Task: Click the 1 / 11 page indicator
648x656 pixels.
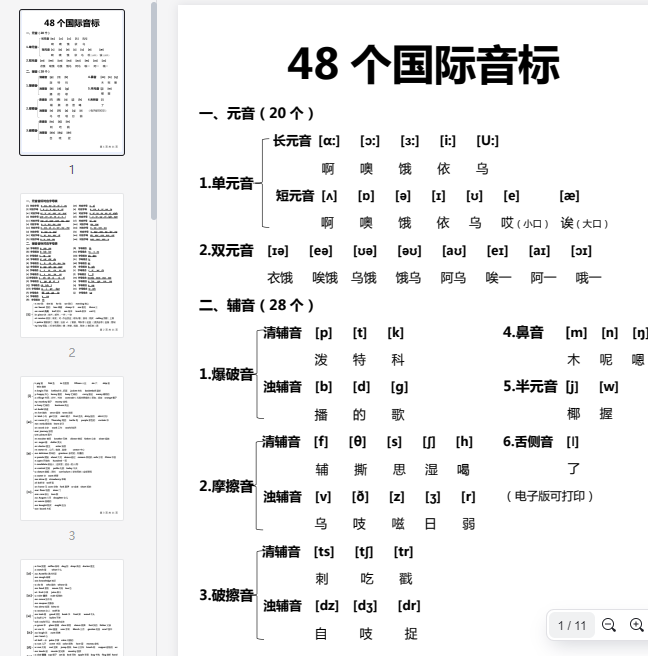Action: click(x=572, y=625)
